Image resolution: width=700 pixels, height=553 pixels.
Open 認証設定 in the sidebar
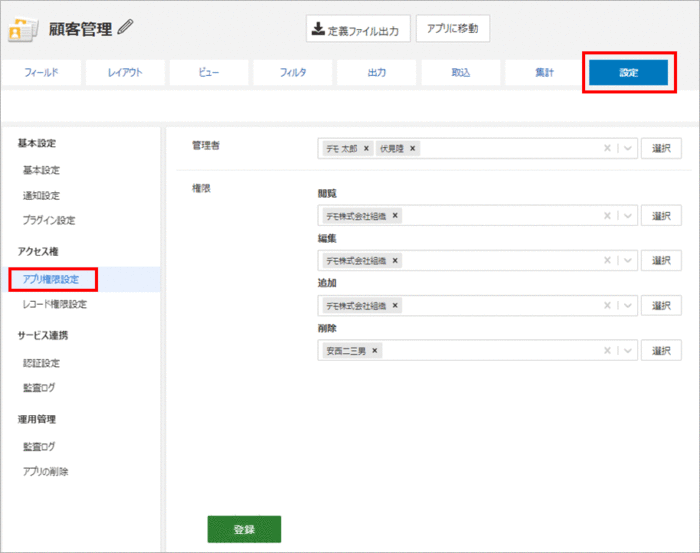(41, 363)
